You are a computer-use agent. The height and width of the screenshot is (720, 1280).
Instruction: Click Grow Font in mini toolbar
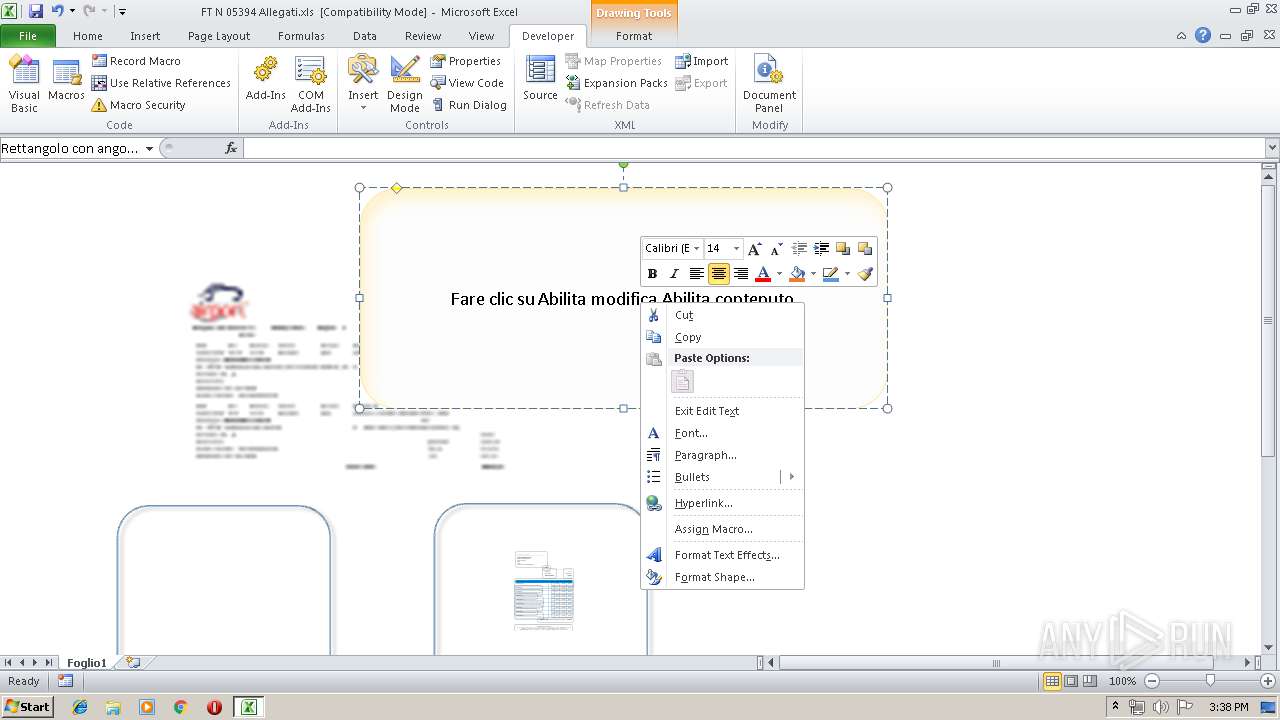(x=755, y=248)
